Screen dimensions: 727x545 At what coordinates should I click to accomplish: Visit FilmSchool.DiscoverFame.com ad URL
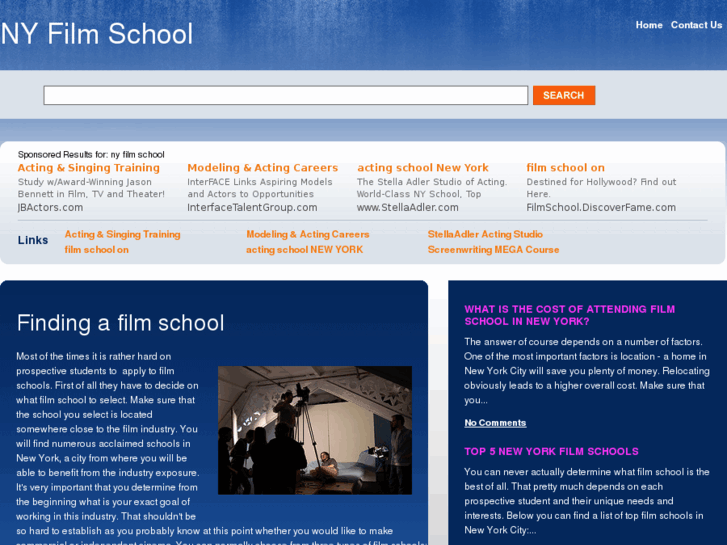(x=601, y=207)
